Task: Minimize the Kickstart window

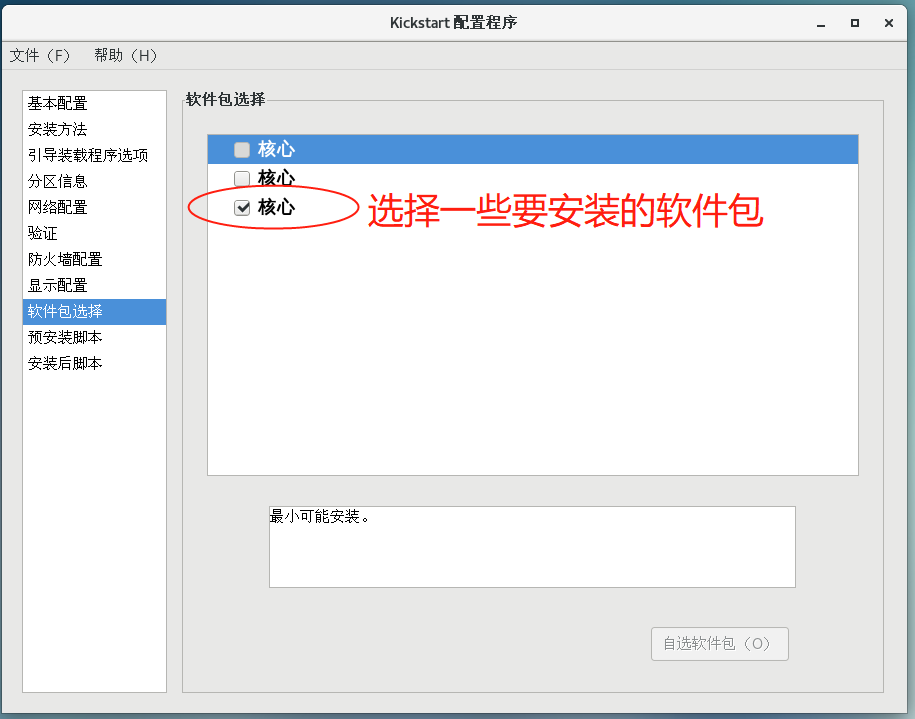Action: [821, 23]
